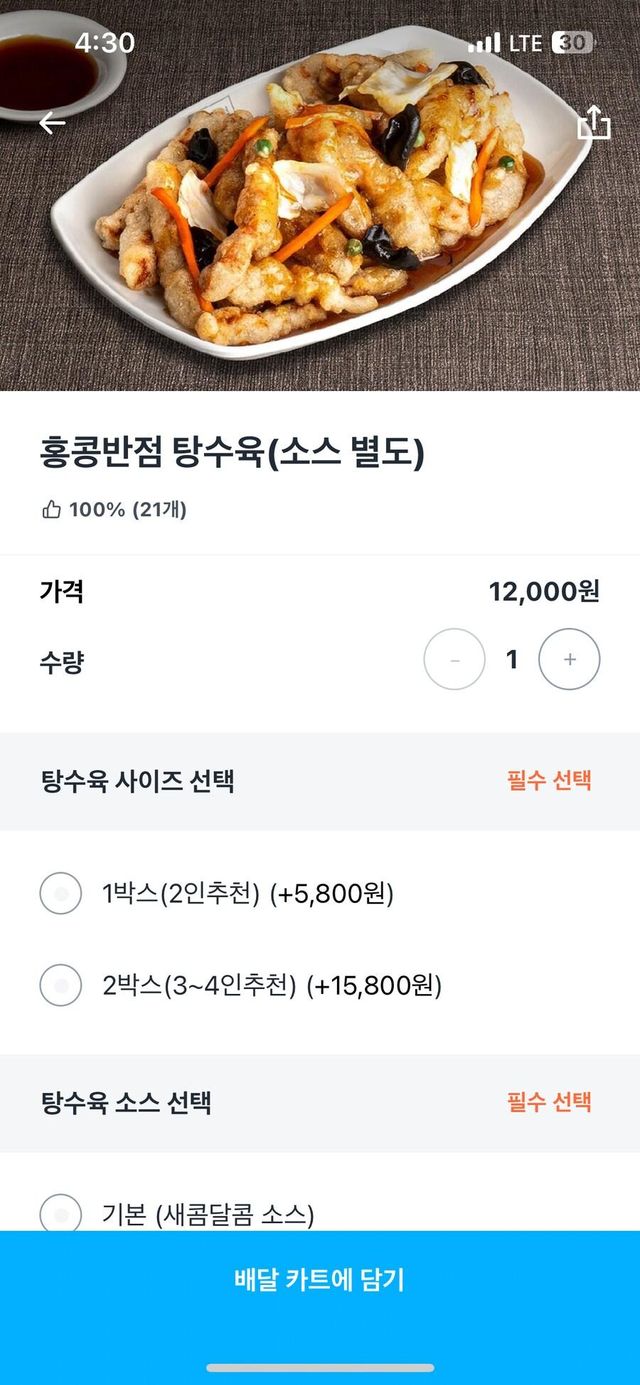This screenshot has height=1385, width=640.
Task: Increase quantity with the plus button
Action: (x=569, y=660)
